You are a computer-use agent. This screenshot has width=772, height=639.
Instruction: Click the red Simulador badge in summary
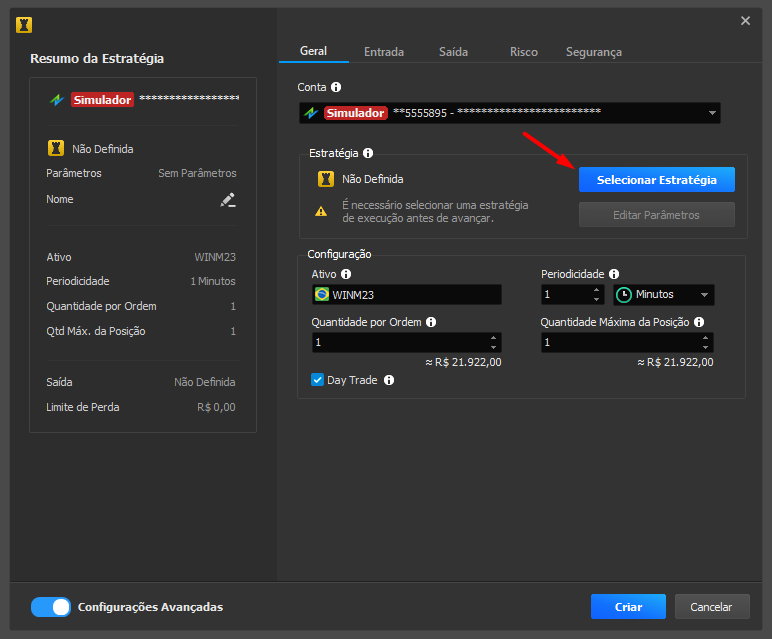point(102,100)
